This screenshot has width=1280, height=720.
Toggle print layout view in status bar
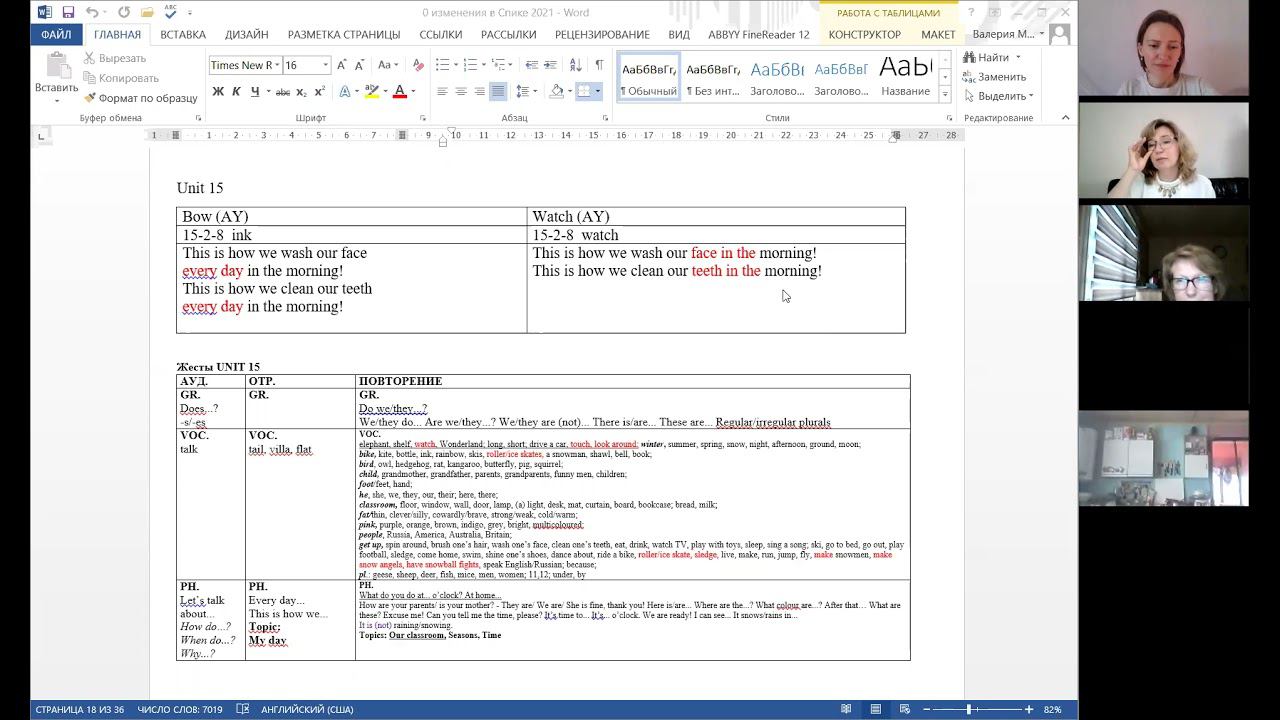click(x=875, y=709)
